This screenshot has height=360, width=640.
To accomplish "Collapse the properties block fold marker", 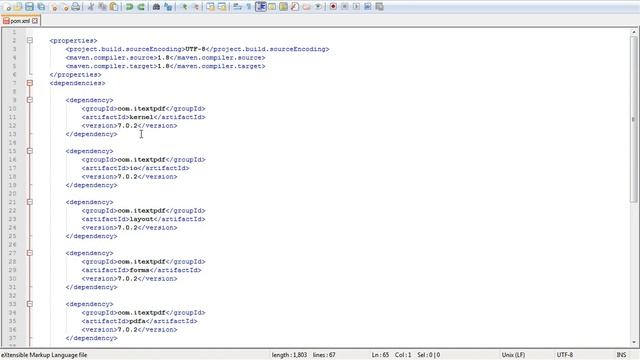I will click(x=30, y=40).
